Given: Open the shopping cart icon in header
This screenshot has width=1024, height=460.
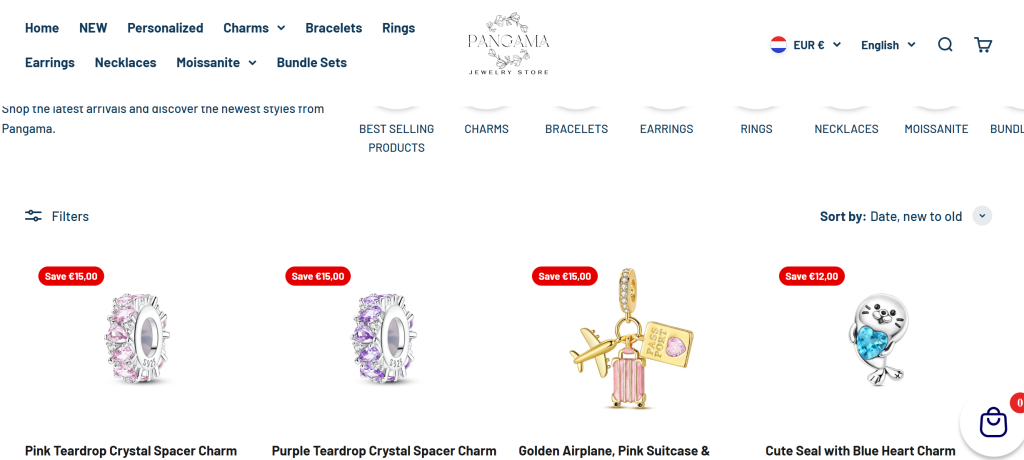Looking at the screenshot, I should pos(983,44).
